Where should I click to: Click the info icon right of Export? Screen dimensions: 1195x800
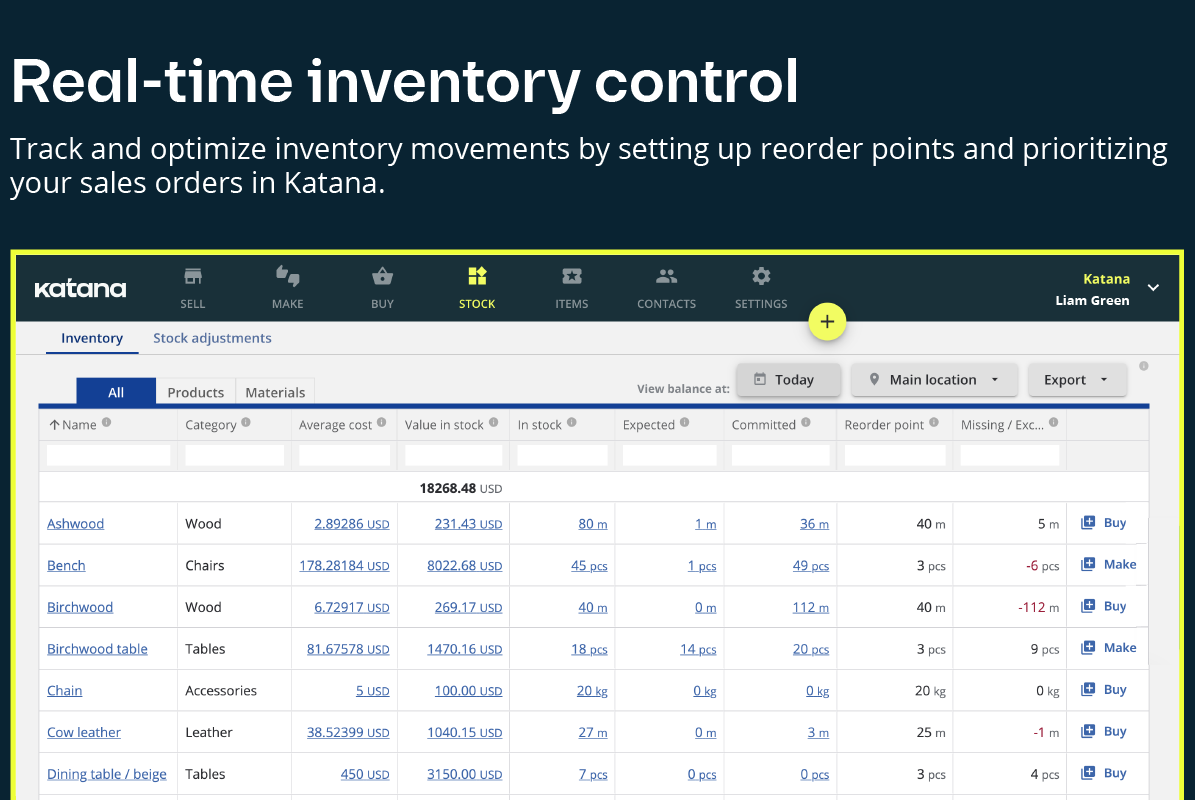(x=1144, y=366)
